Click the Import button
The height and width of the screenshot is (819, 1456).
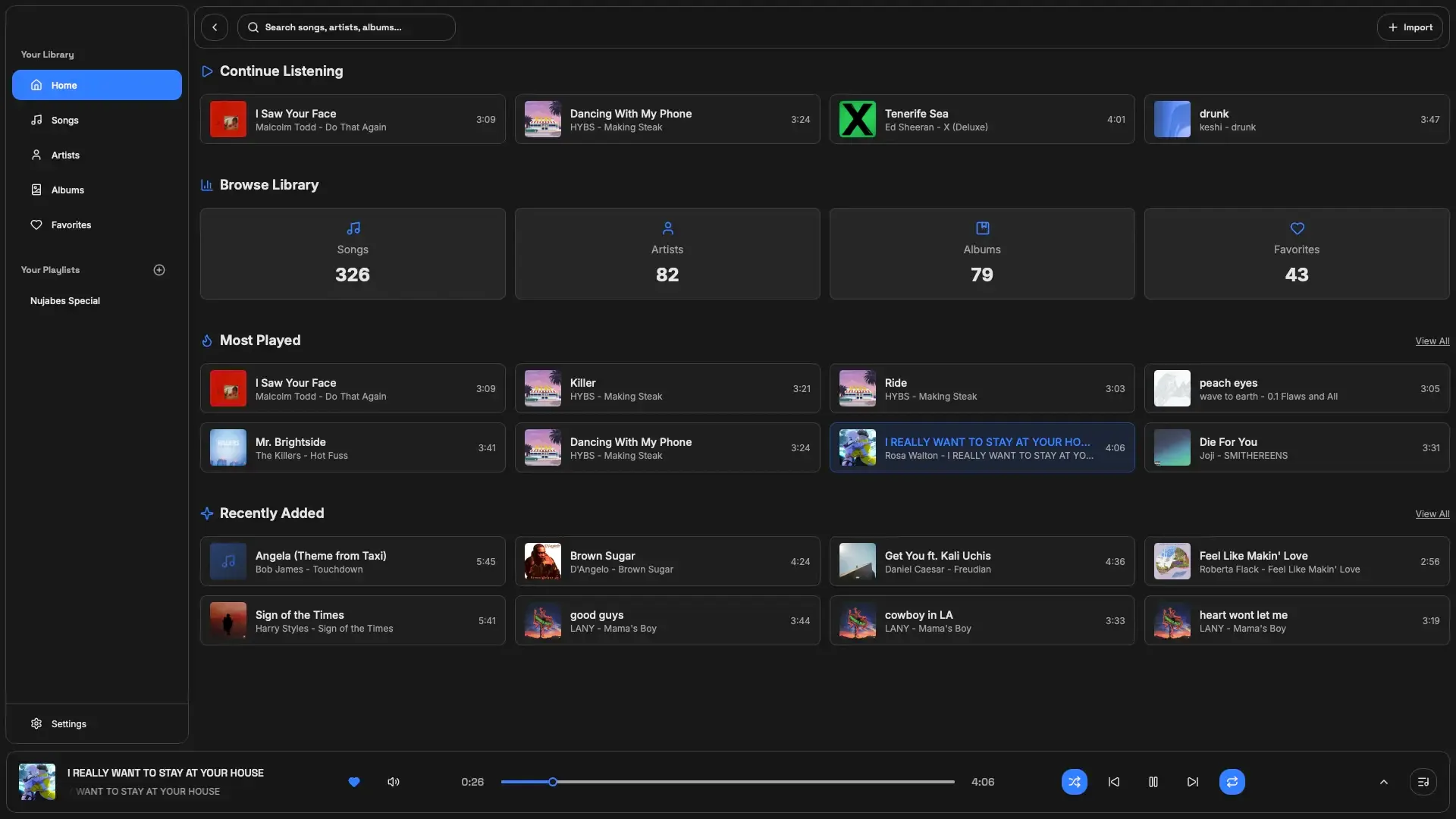click(1410, 27)
